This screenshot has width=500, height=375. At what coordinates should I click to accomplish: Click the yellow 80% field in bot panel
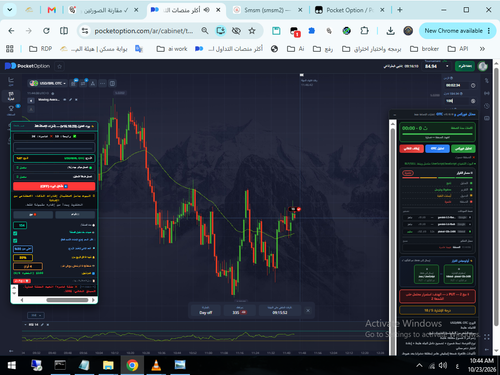click(x=23, y=257)
